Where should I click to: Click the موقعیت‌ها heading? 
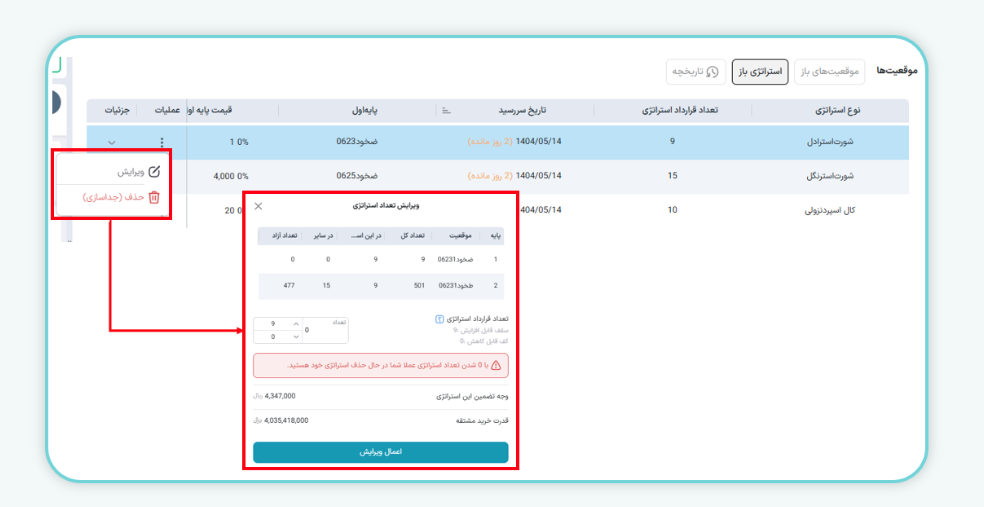pyautogui.click(x=897, y=70)
